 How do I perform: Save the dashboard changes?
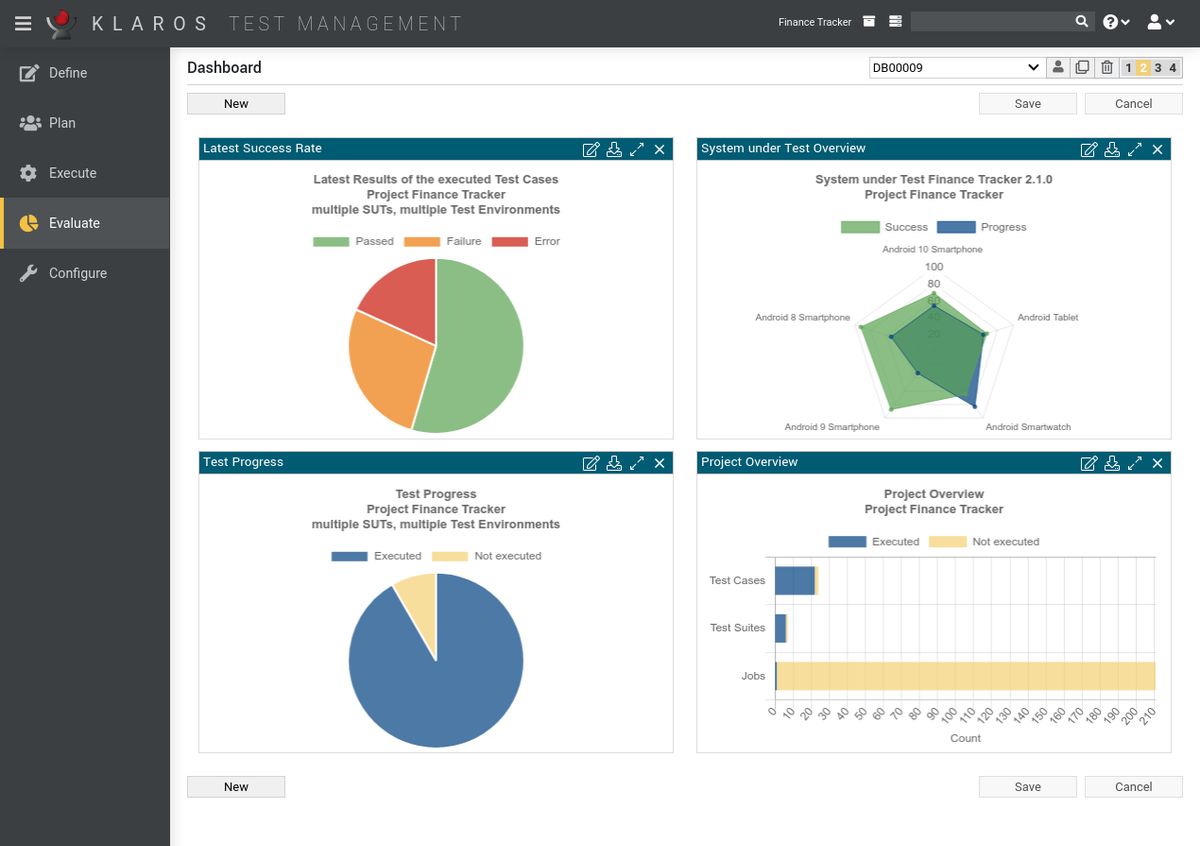point(1027,103)
